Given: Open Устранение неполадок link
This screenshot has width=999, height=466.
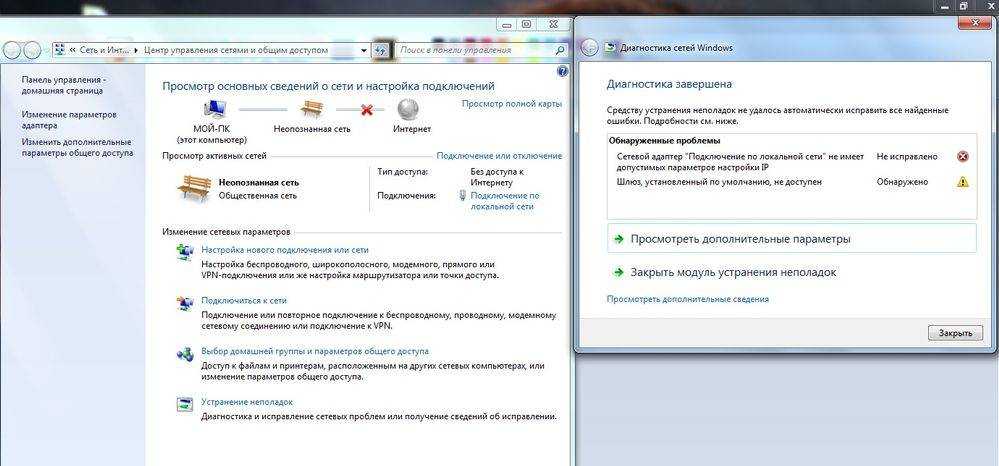Looking at the screenshot, I should tap(247, 402).
